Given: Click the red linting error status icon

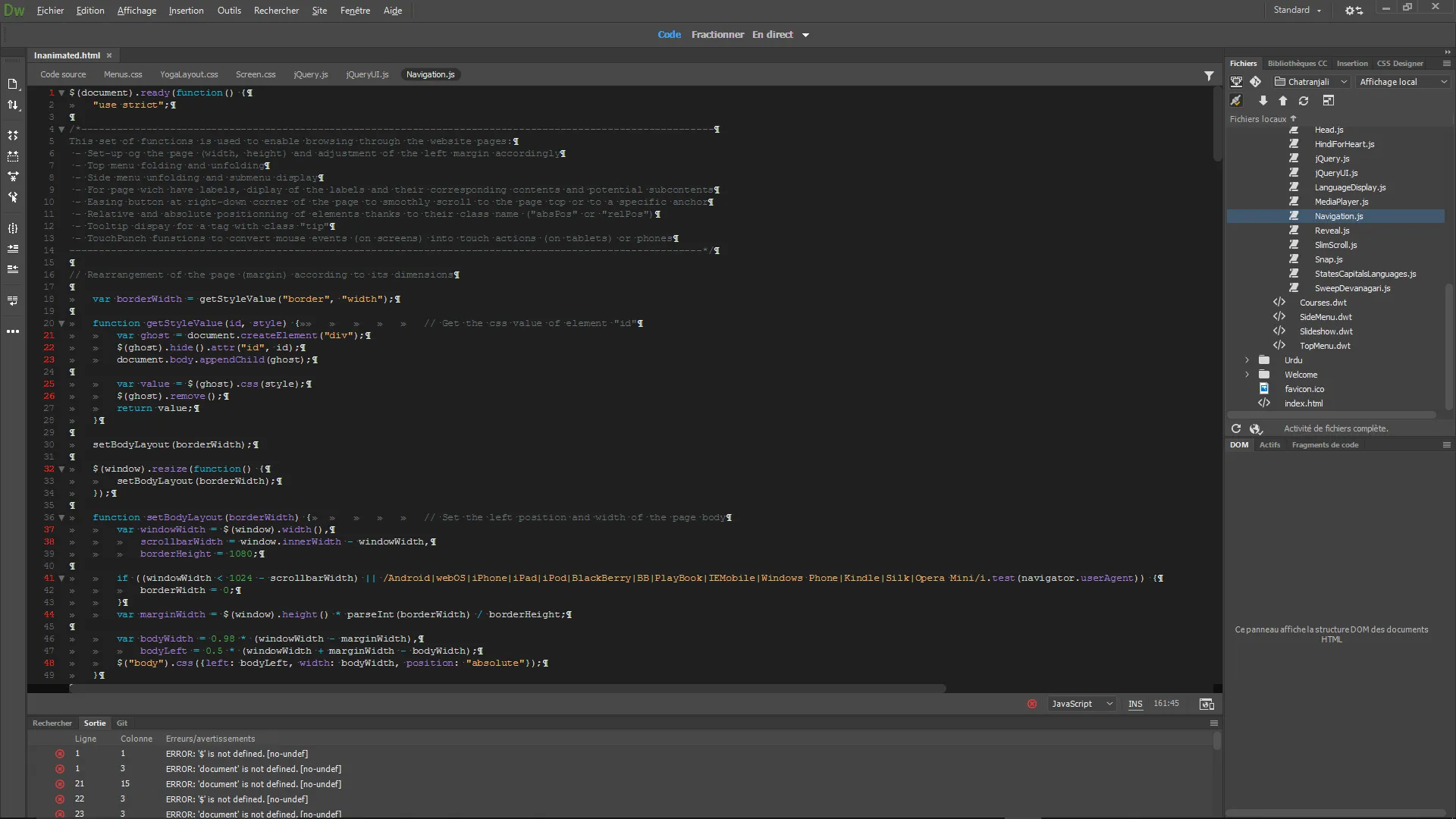Looking at the screenshot, I should (x=1032, y=704).
